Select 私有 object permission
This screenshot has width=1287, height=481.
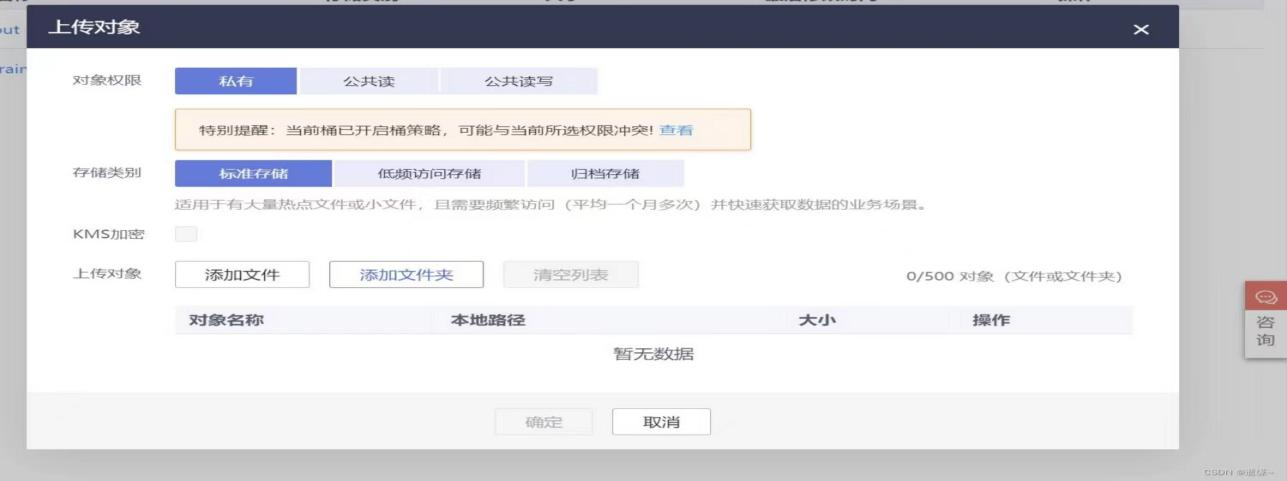click(236, 81)
